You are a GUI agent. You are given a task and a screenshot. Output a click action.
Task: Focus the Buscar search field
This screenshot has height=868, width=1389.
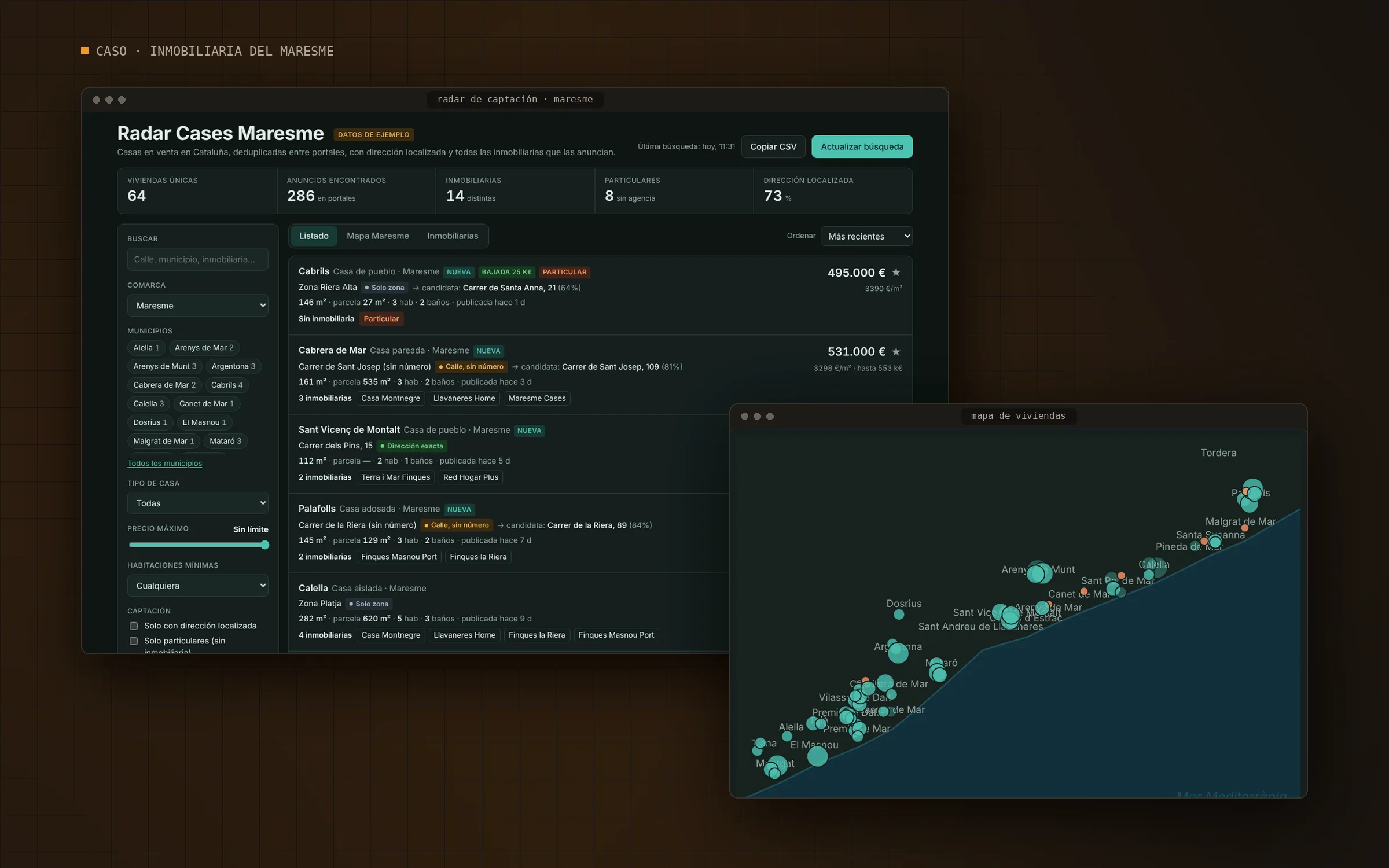pos(197,259)
